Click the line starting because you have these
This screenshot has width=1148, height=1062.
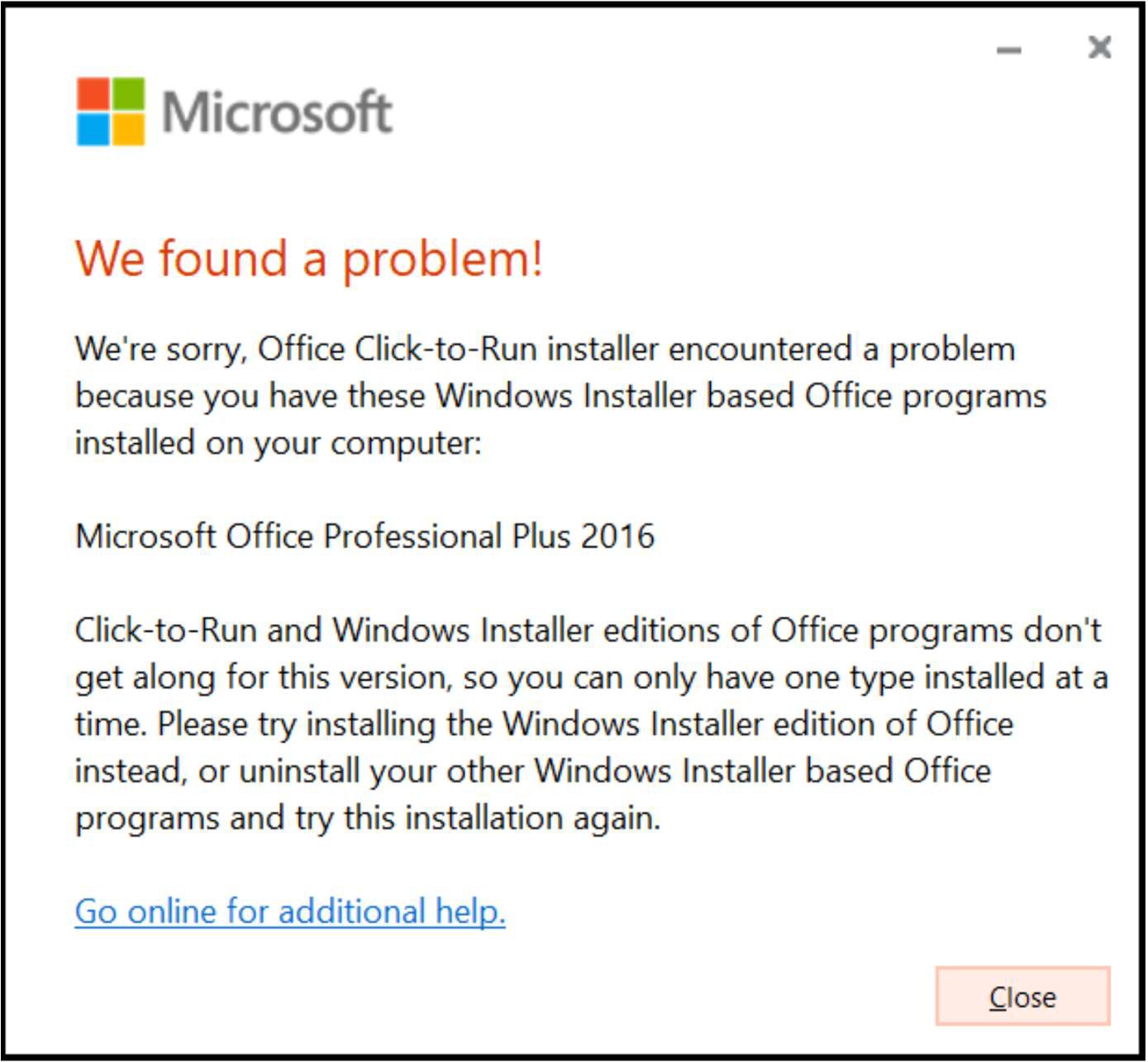(x=560, y=397)
